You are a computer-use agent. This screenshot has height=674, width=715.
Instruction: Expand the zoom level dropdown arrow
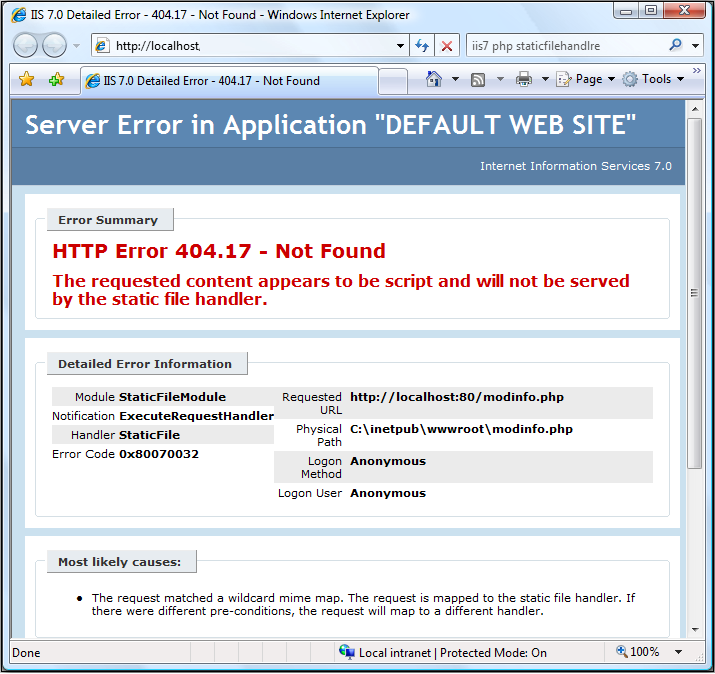pos(679,652)
